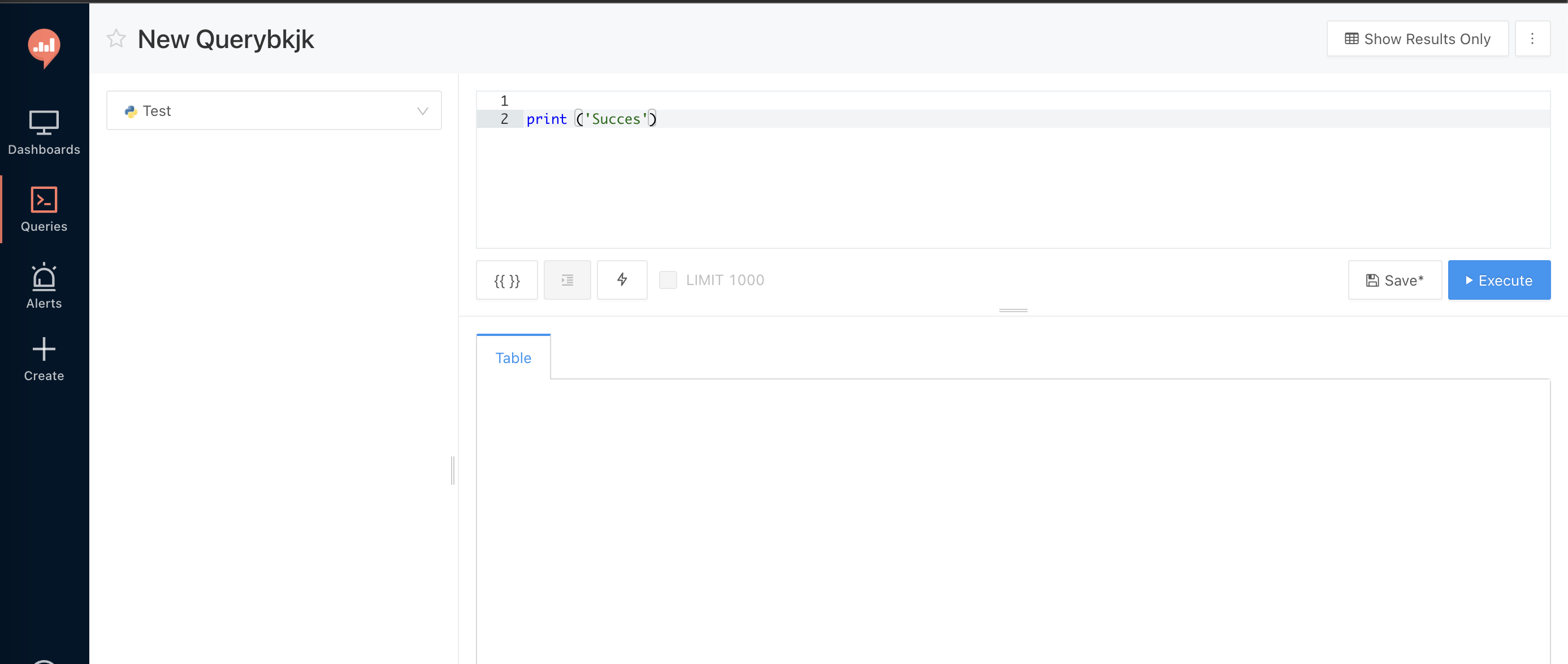Save the query with Save* button
The height and width of the screenshot is (664, 1568).
click(1394, 280)
